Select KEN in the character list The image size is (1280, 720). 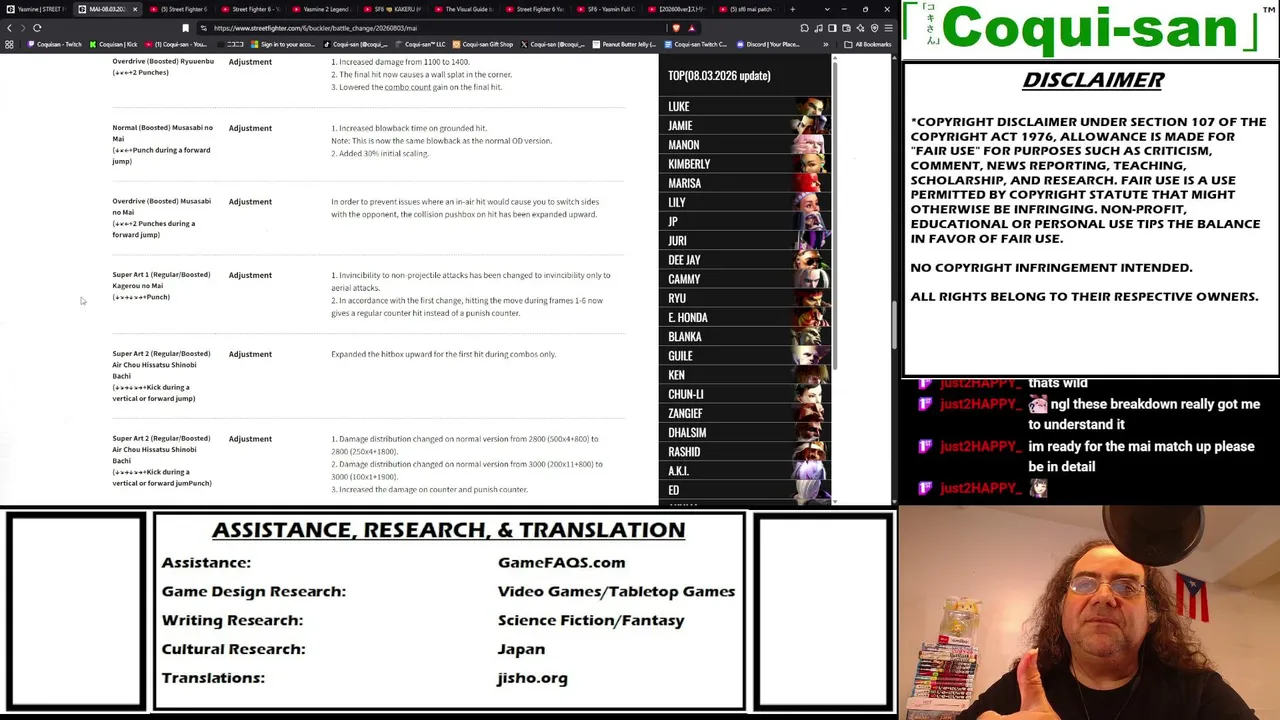pos(744,375)
